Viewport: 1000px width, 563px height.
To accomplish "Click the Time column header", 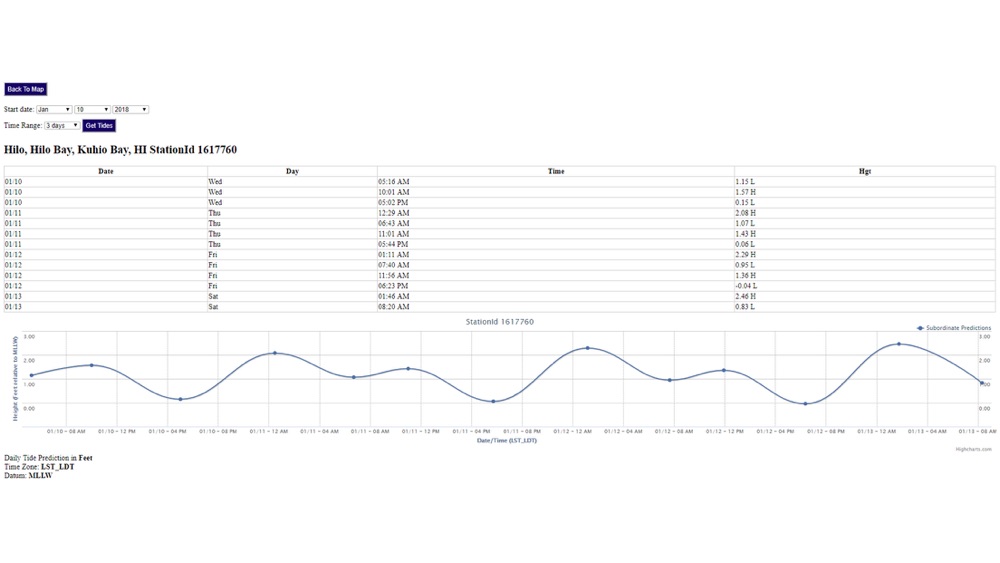I will point(555,172).
